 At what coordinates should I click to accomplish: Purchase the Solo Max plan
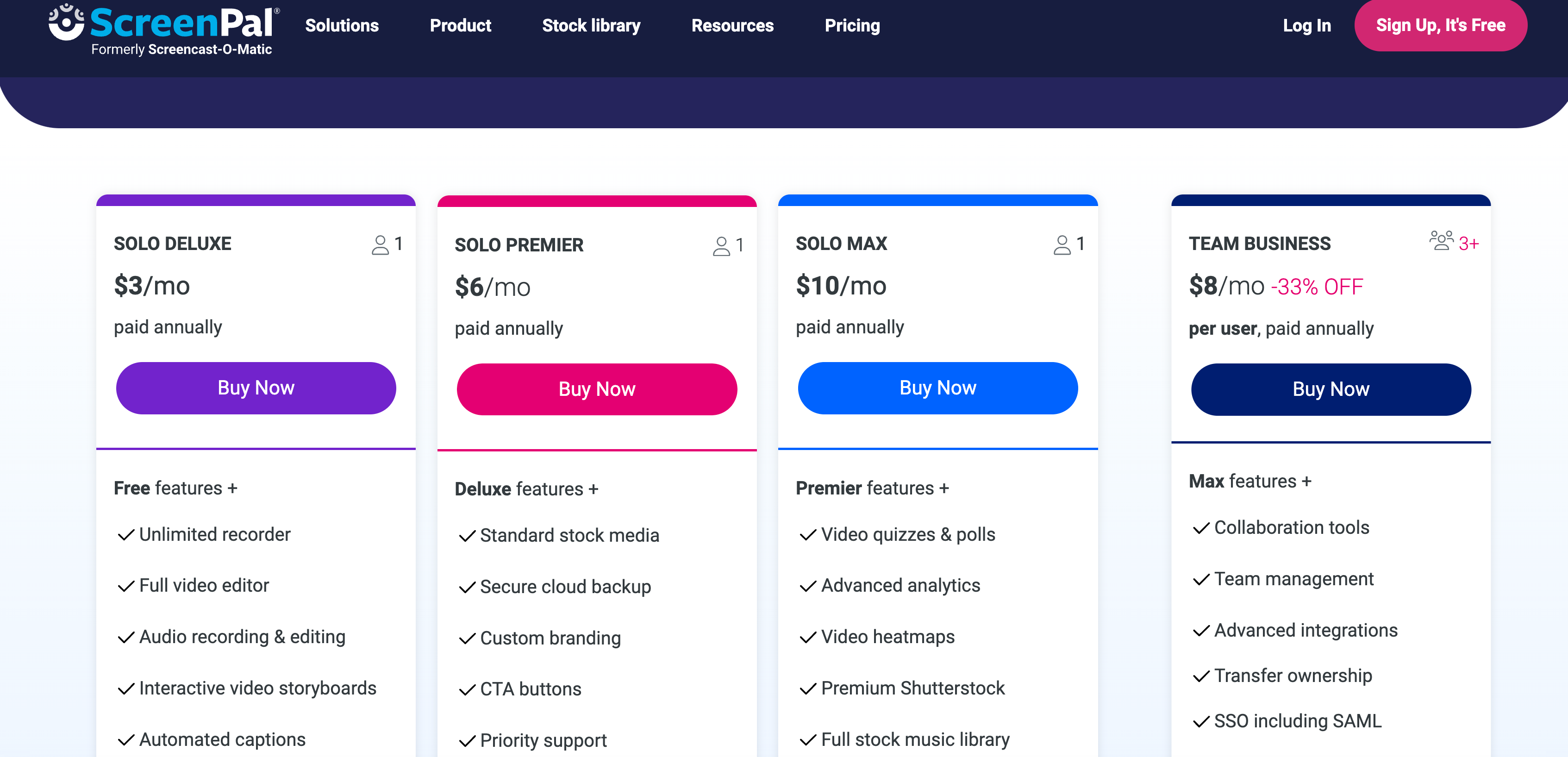pos(937,388)
